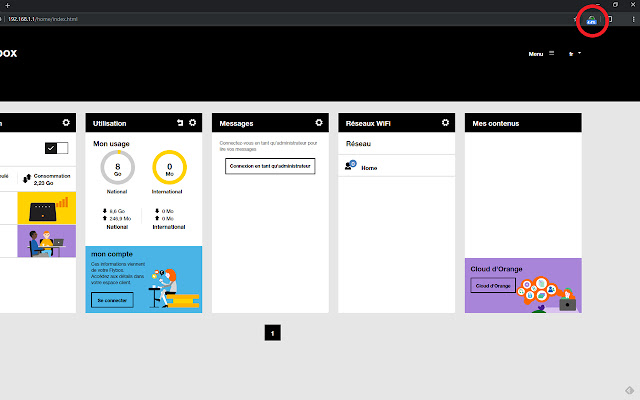Click the diamond icon at page bottom-right

629,390
